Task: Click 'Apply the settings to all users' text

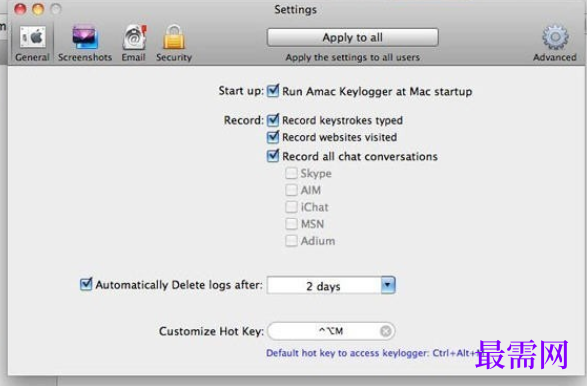Action: tap(353, 57)
